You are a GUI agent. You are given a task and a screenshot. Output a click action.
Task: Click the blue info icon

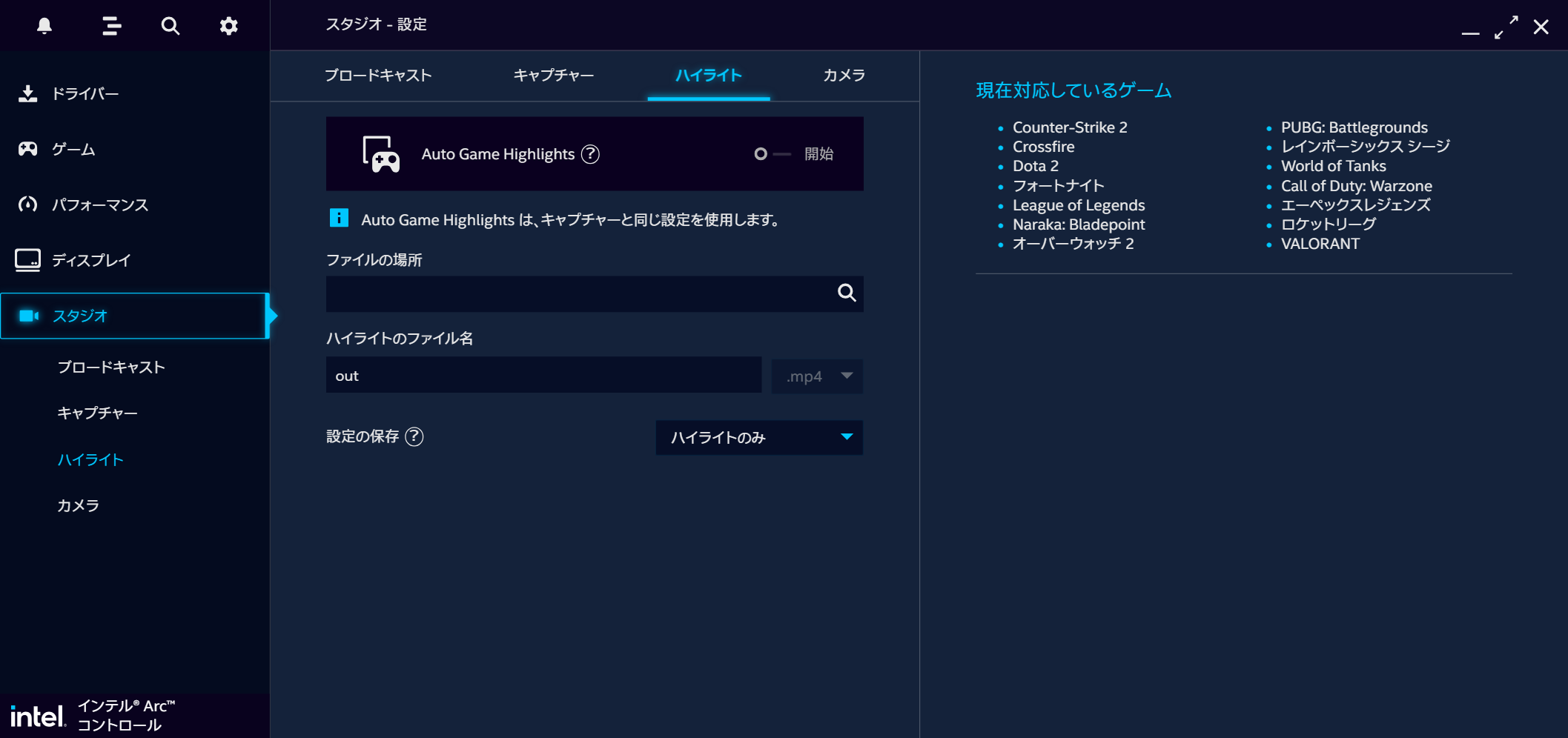(339, 218)
